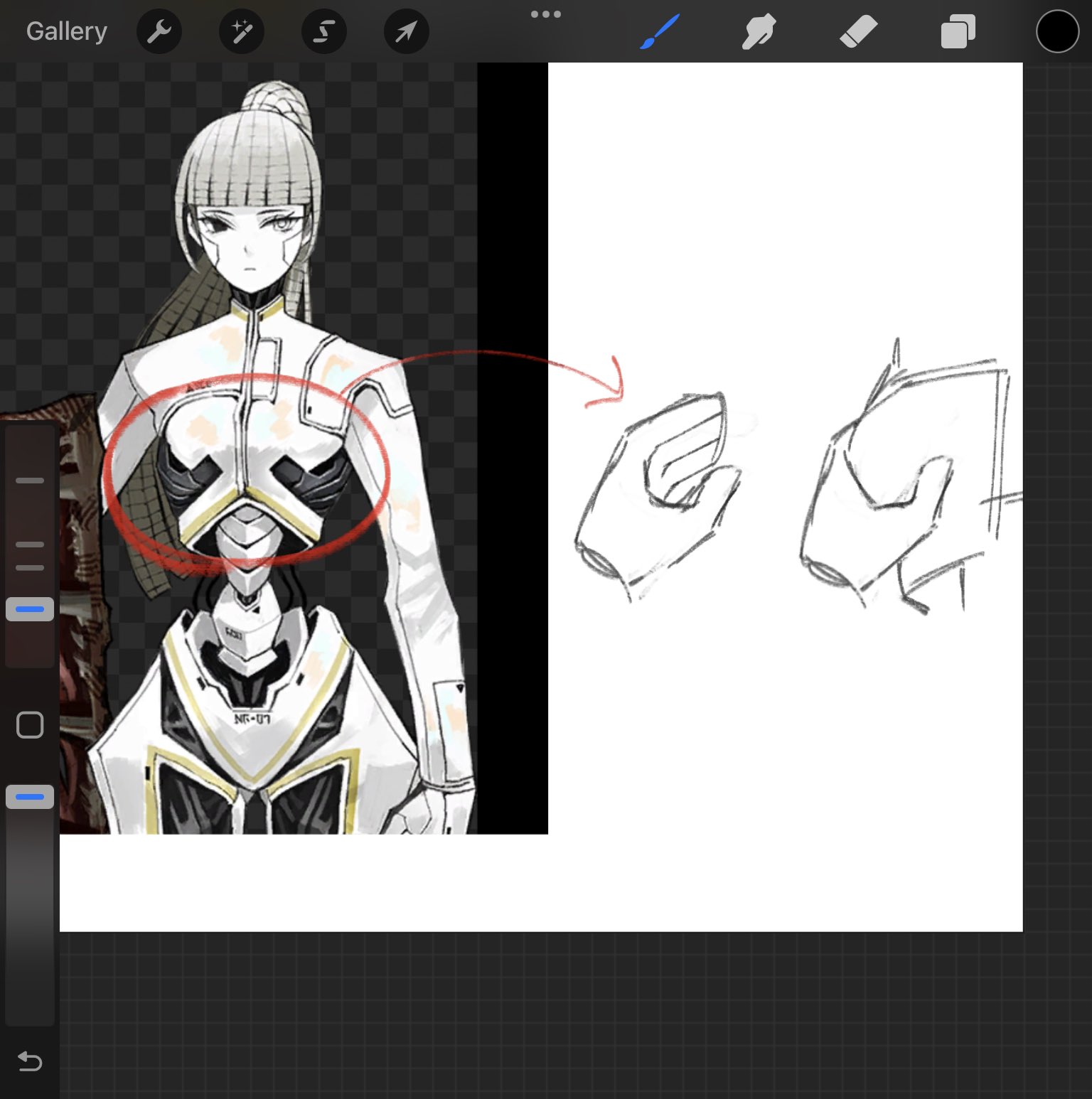Activate the Selection tool
Viewport: 1092px width, 1099px height.
pyautogui.click(x=324, y=31)
